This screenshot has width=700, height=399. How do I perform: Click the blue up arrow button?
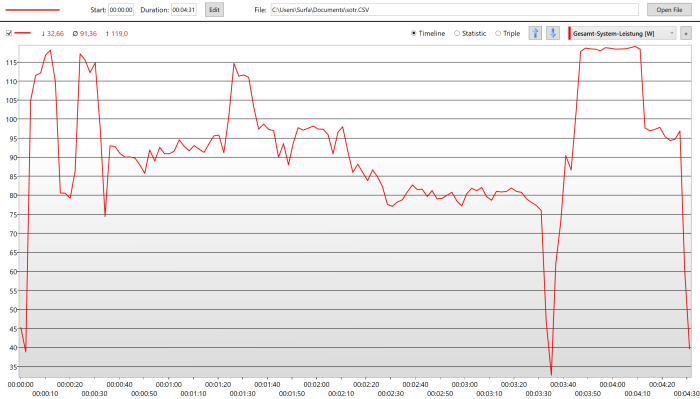point(535,33)
